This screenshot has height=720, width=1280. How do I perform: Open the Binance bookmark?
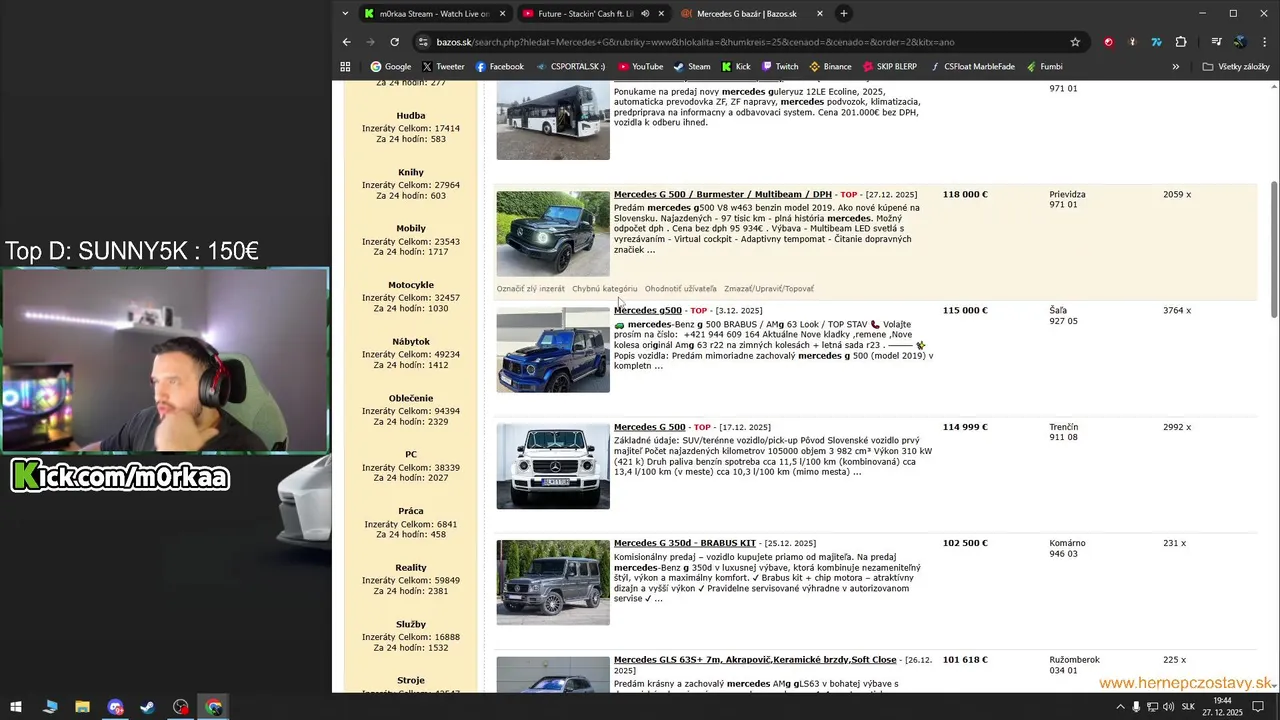pyautogui.click(x=830, y=67)
